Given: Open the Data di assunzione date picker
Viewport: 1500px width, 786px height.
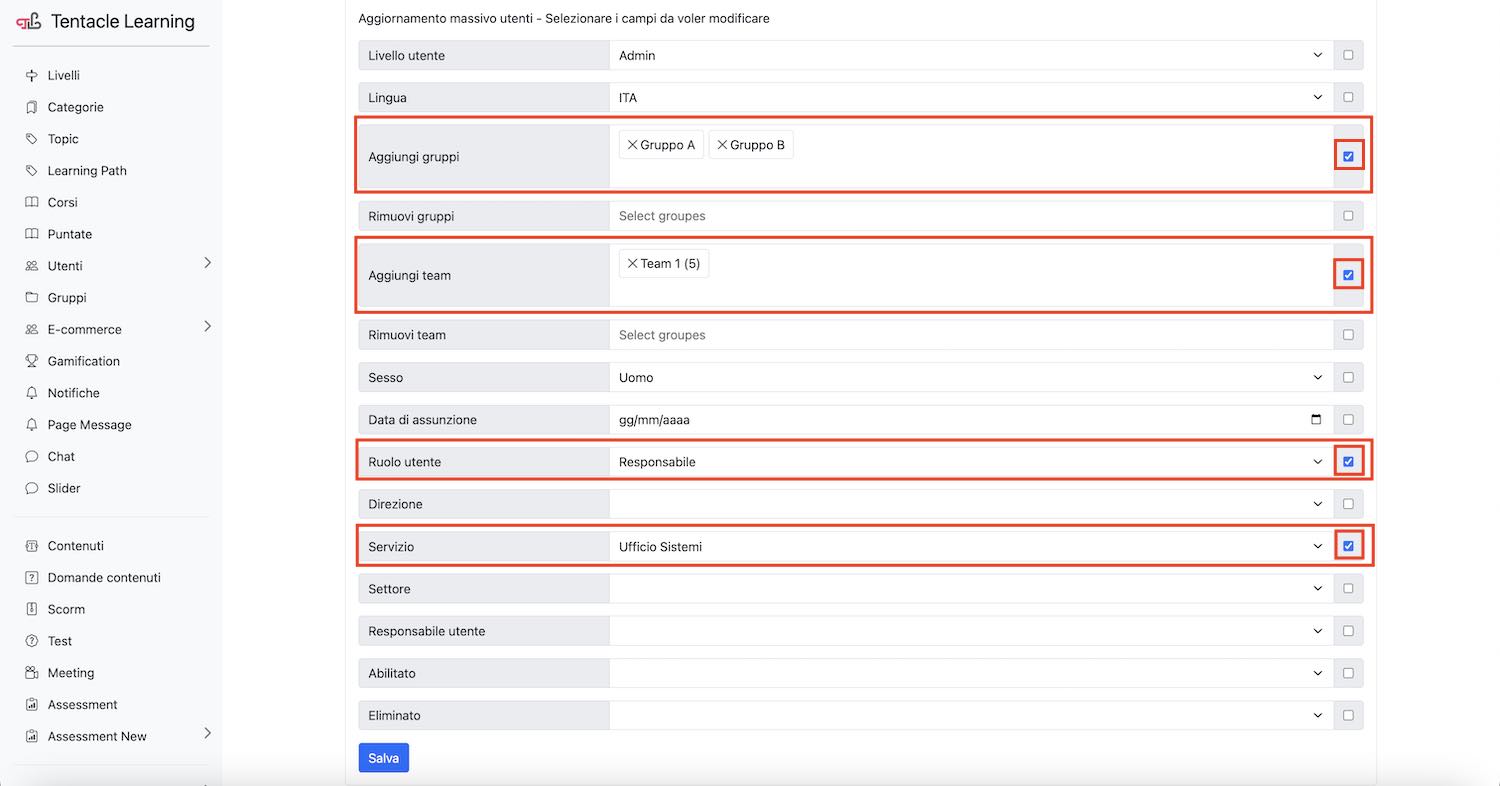Looking at the screenshot, I should [x=1315, y=419].
